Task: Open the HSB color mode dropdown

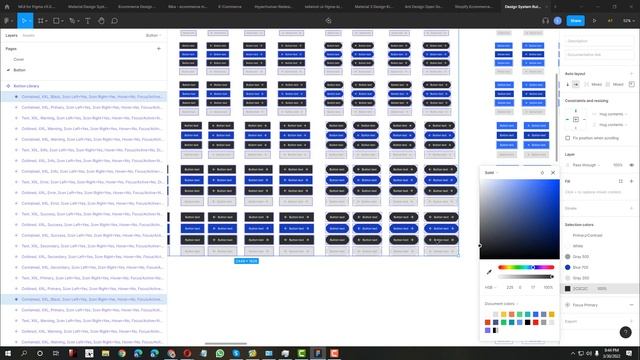Action: (490, 287)
